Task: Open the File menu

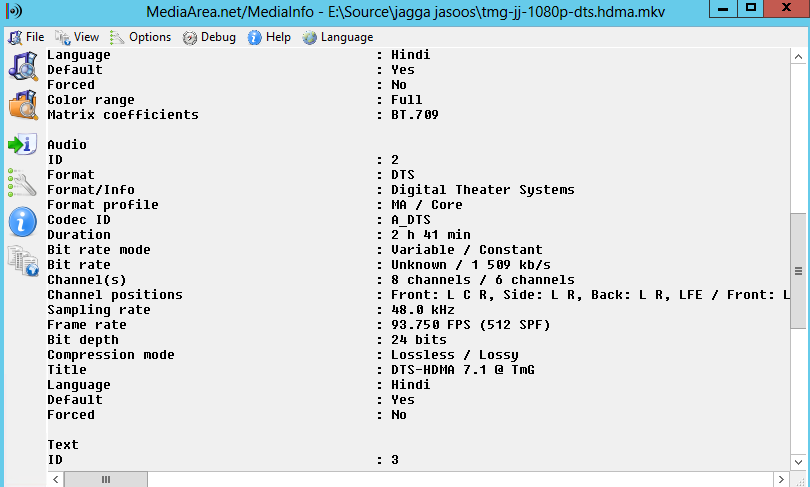Action: [x=26, y=37]
